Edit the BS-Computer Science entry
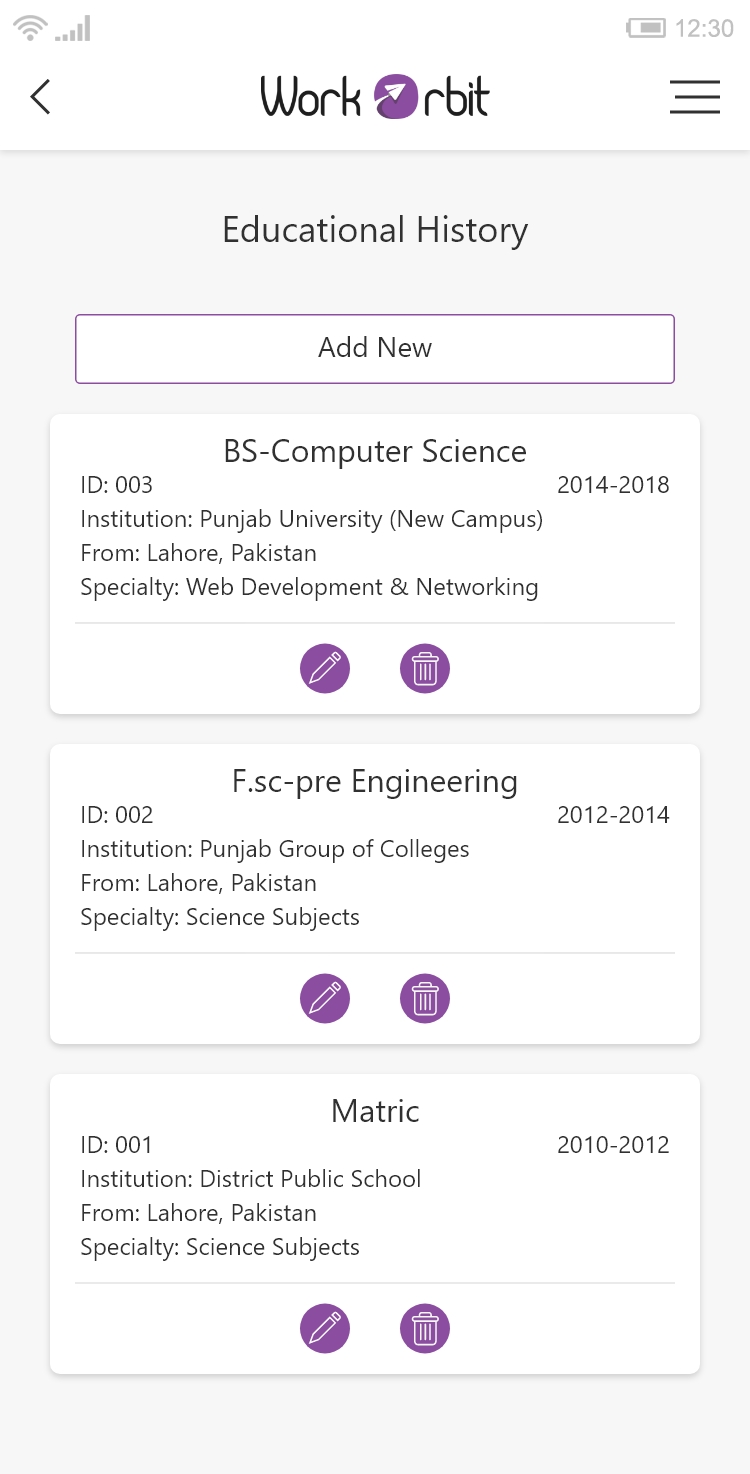 click(325, 669)
